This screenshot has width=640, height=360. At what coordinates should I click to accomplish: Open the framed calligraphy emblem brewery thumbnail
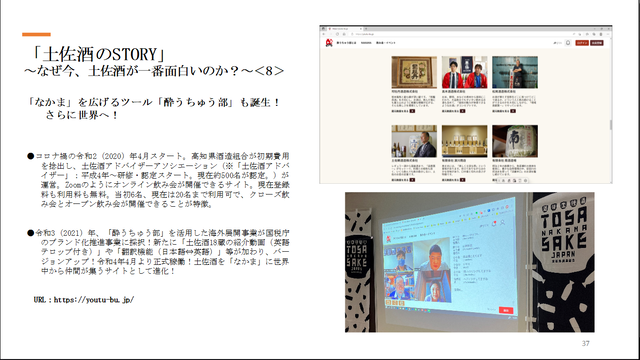point(414,72)
